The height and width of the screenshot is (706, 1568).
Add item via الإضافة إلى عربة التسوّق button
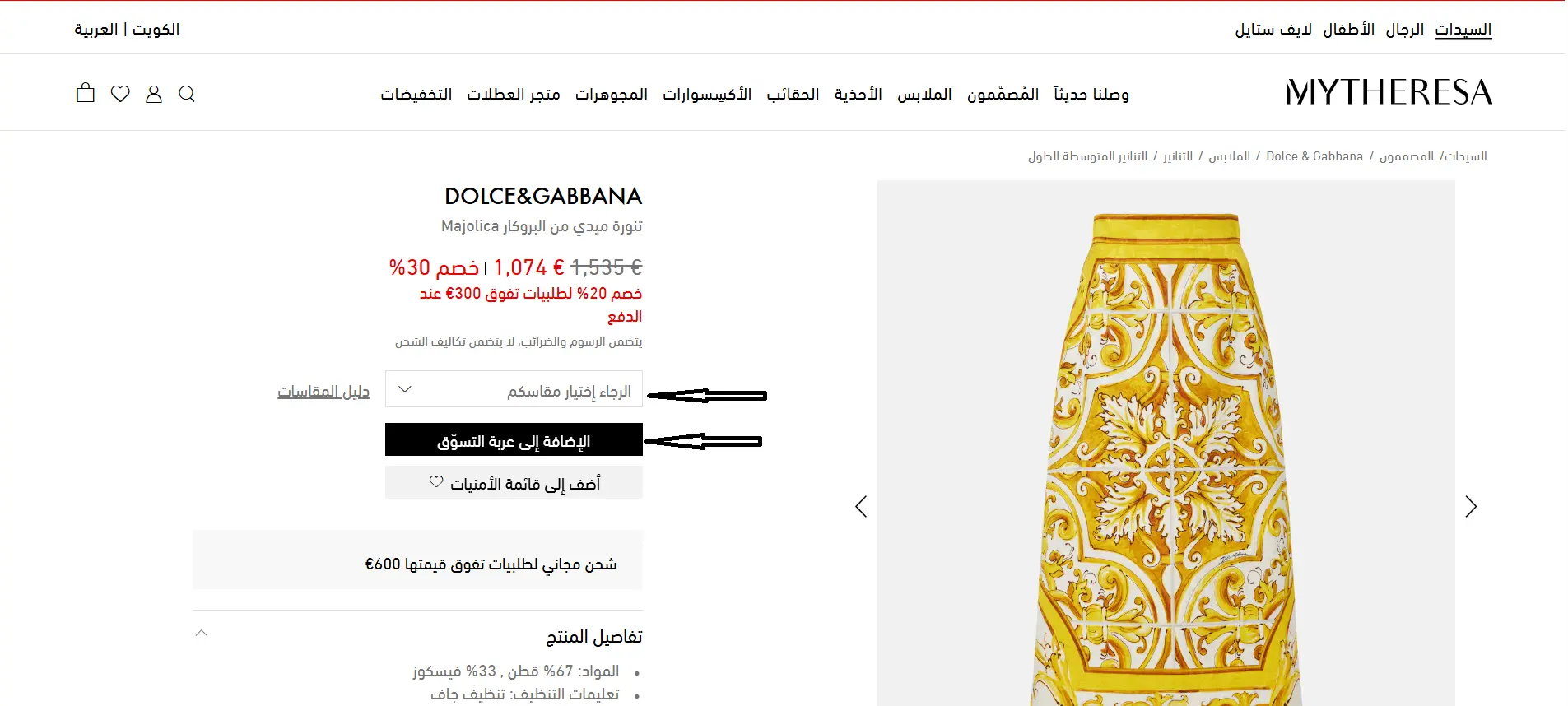(514, 439)
